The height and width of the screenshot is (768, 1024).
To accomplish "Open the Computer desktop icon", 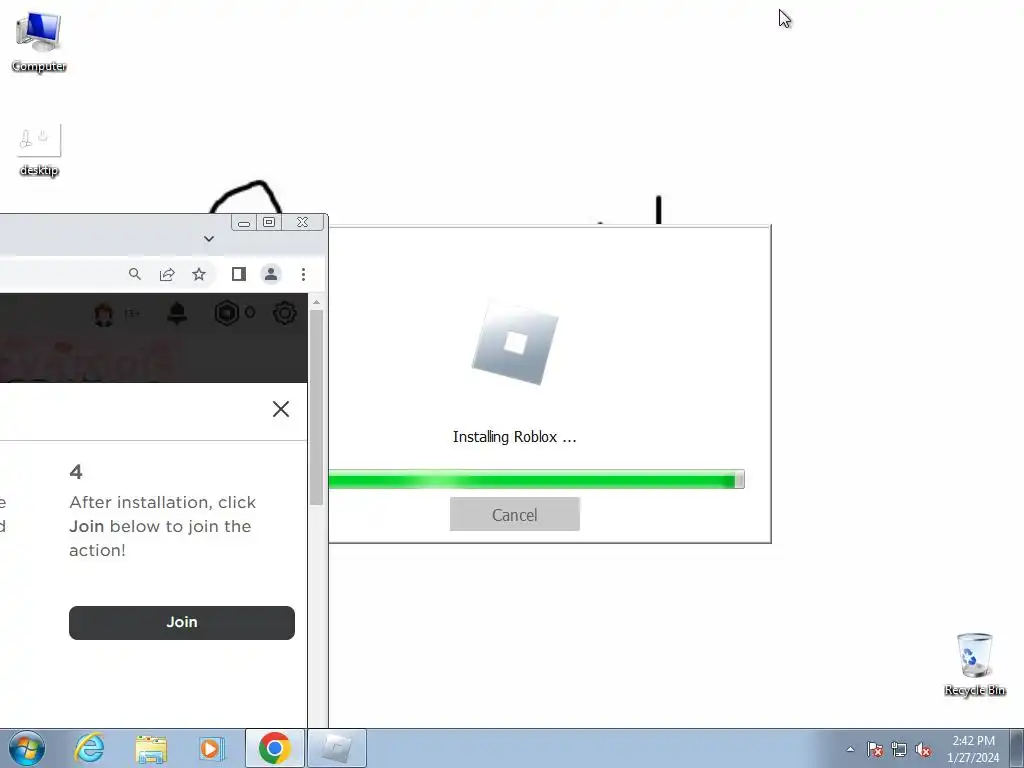I will click(x=39, y=42).
